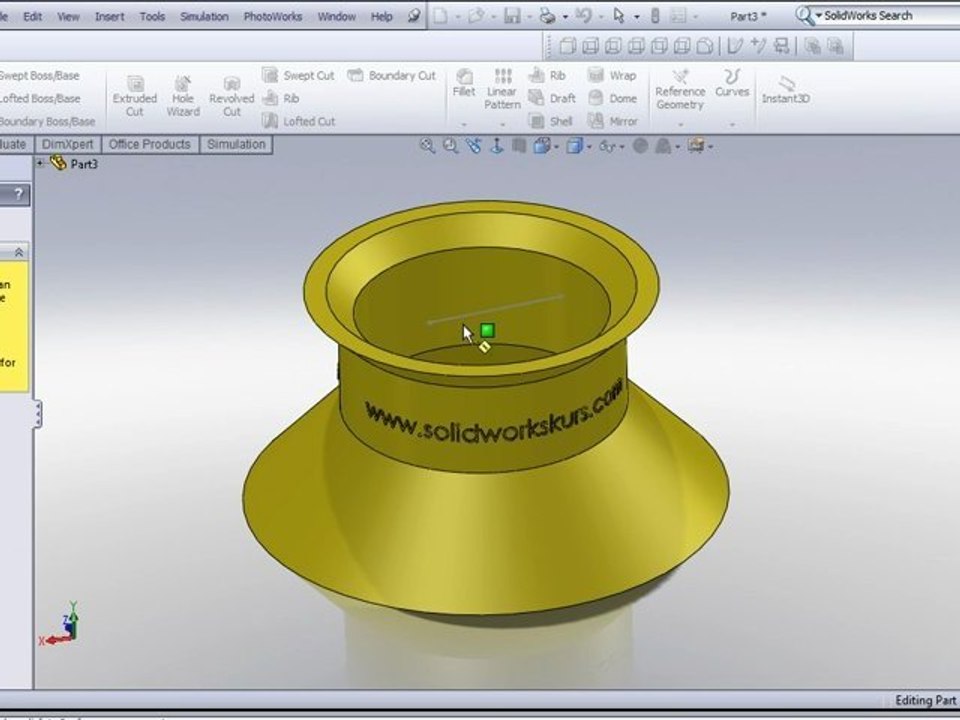This screenshot has width=960, height=720.
Task: Click the Extruded Cut tool
Action: pyautogui.click(x=135, y=96)
